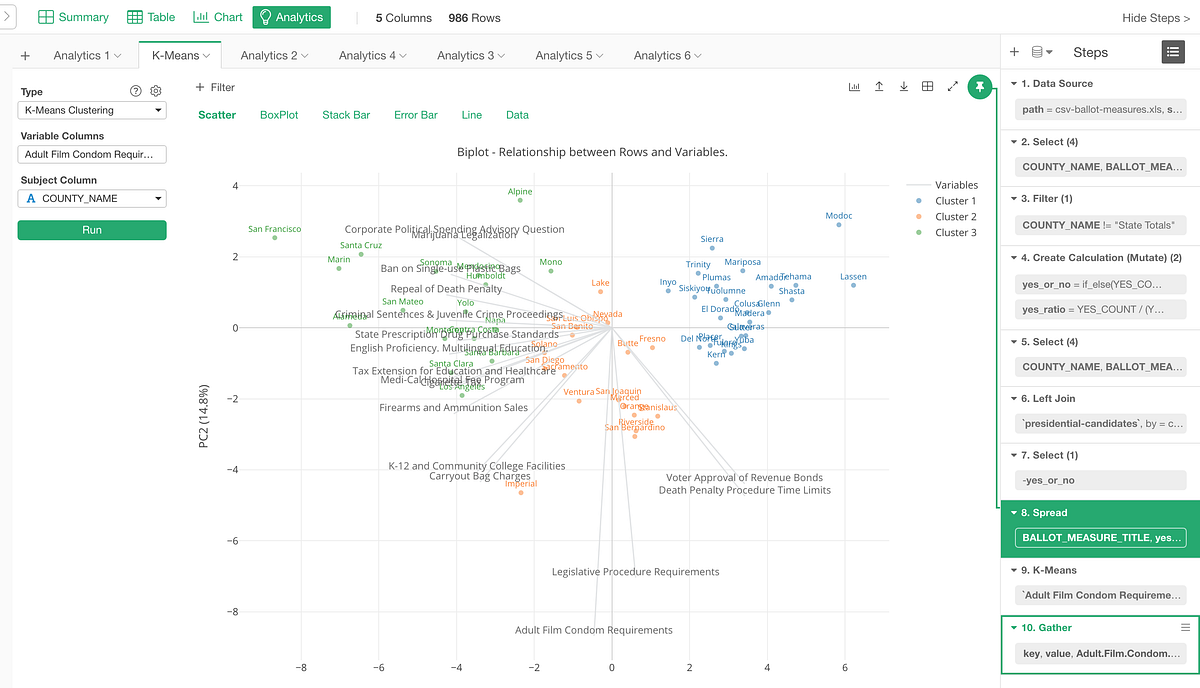
Task: Click the green pin icon on the chart
Action: 980,87
